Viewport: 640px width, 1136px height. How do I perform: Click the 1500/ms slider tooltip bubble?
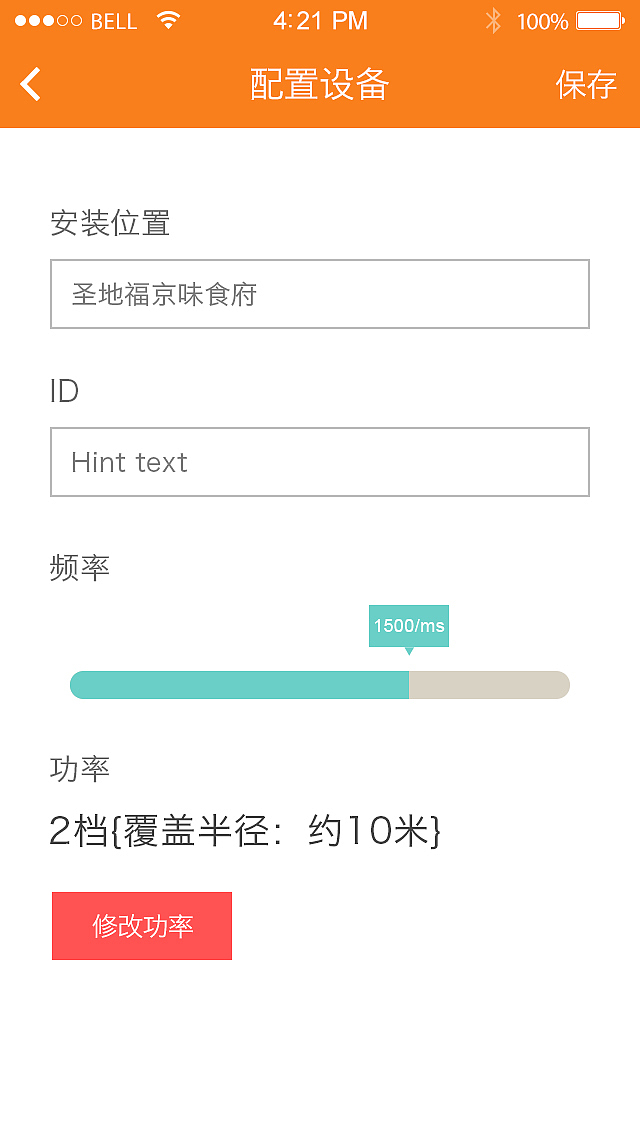click(x=409, y=625)
